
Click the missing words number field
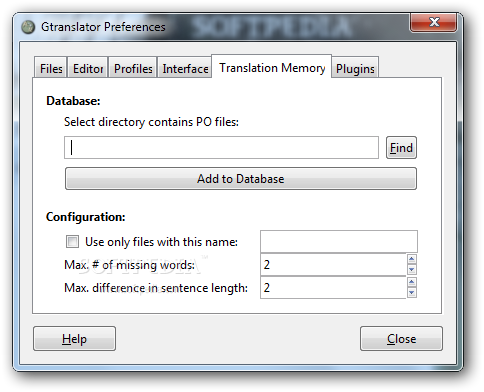333,265
